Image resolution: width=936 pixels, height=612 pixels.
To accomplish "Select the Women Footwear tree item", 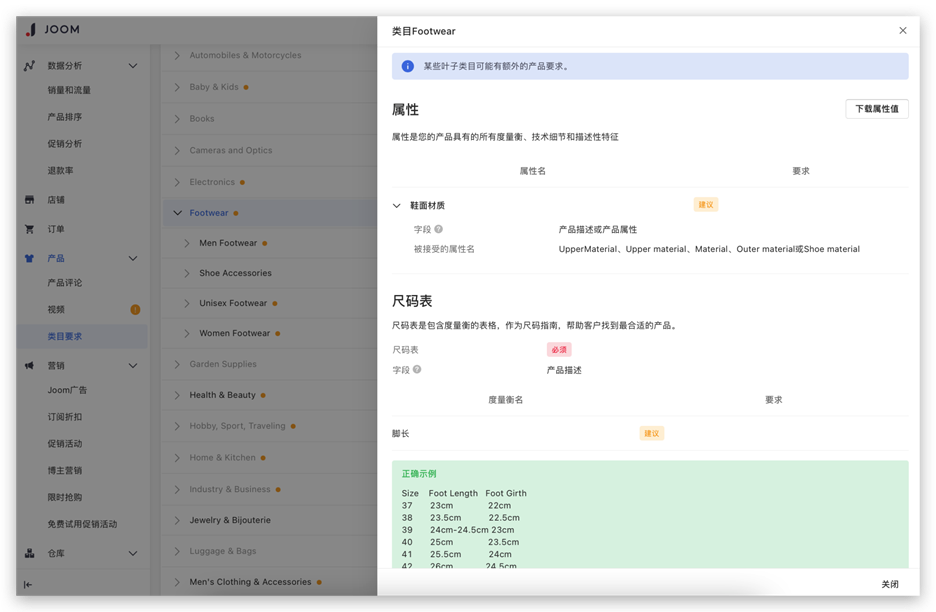I will click(x=234, y=333).
